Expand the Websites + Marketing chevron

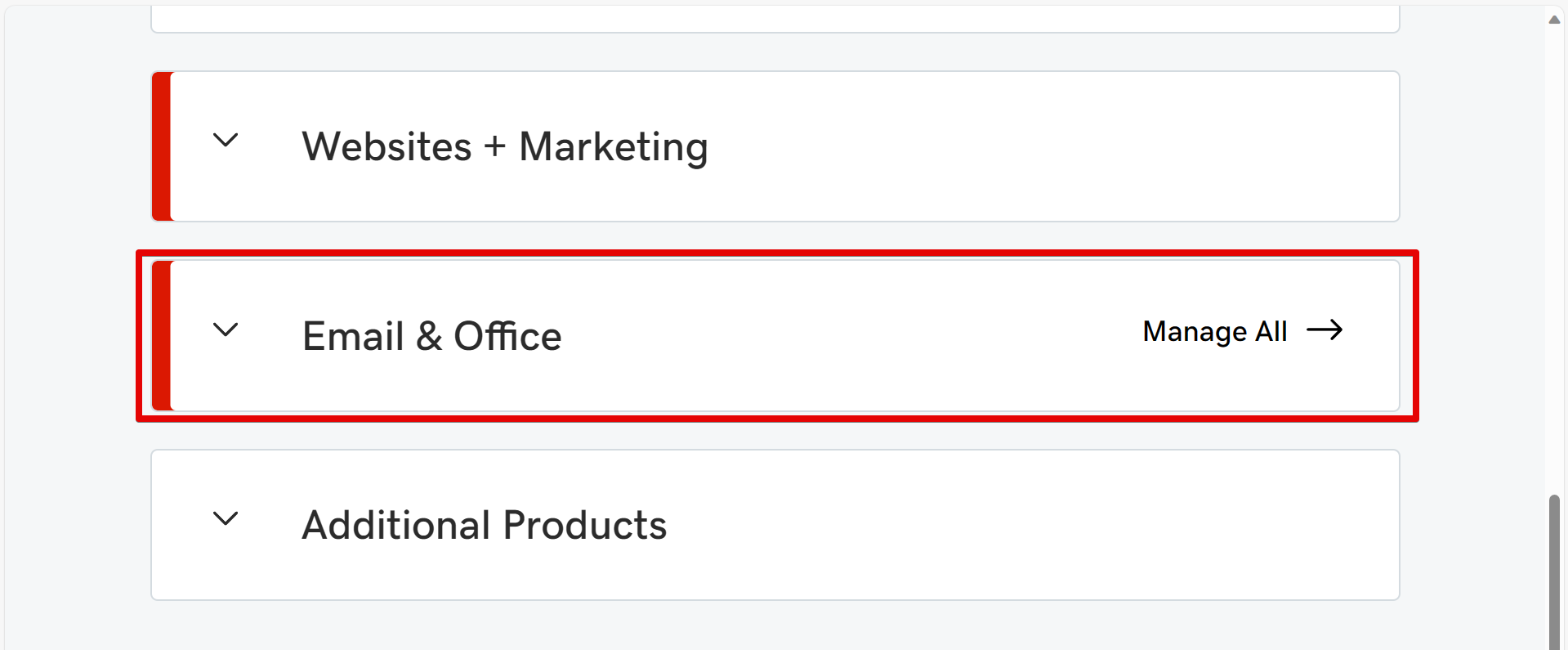click(226, 141)
